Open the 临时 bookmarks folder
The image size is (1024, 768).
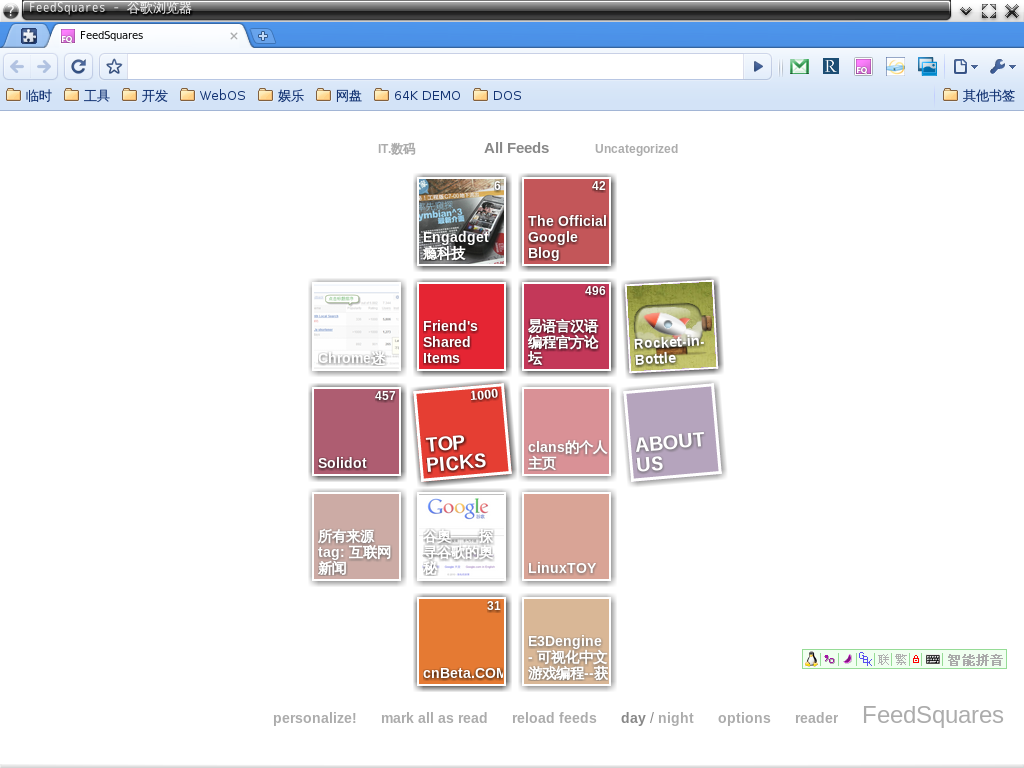click(x=29, y=96)
